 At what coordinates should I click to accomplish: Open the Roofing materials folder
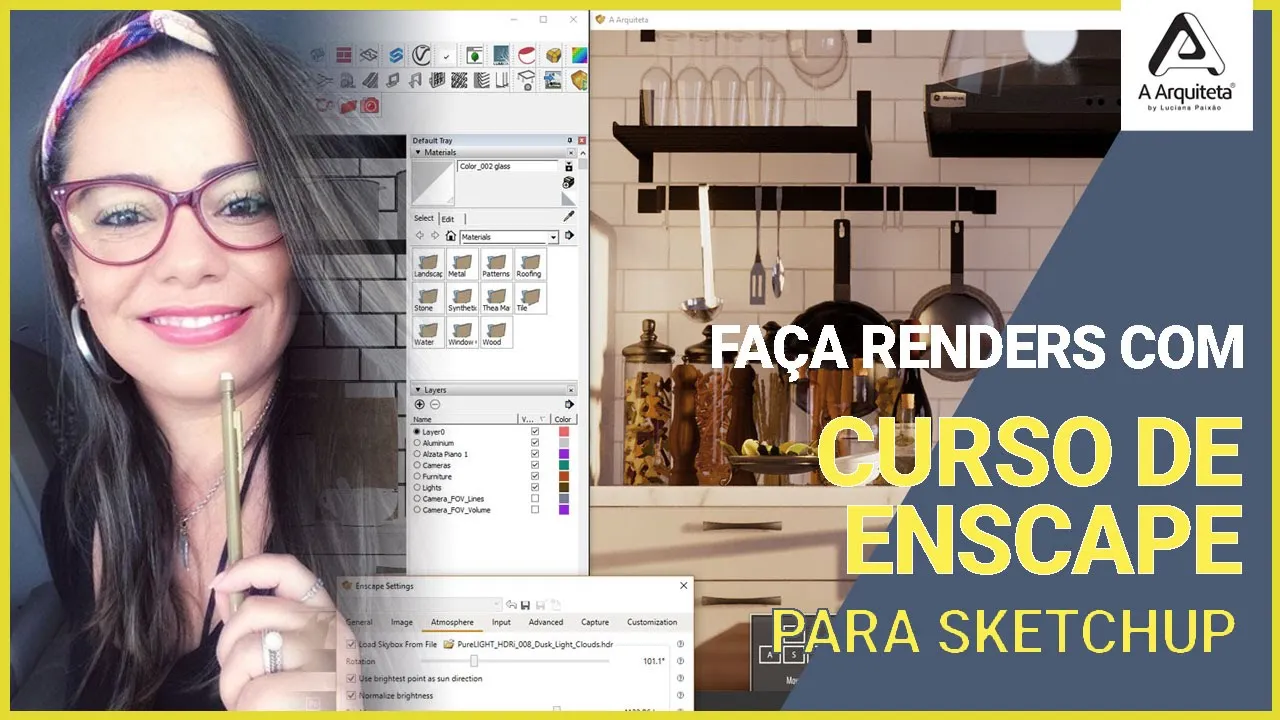[x=529, y=266]
